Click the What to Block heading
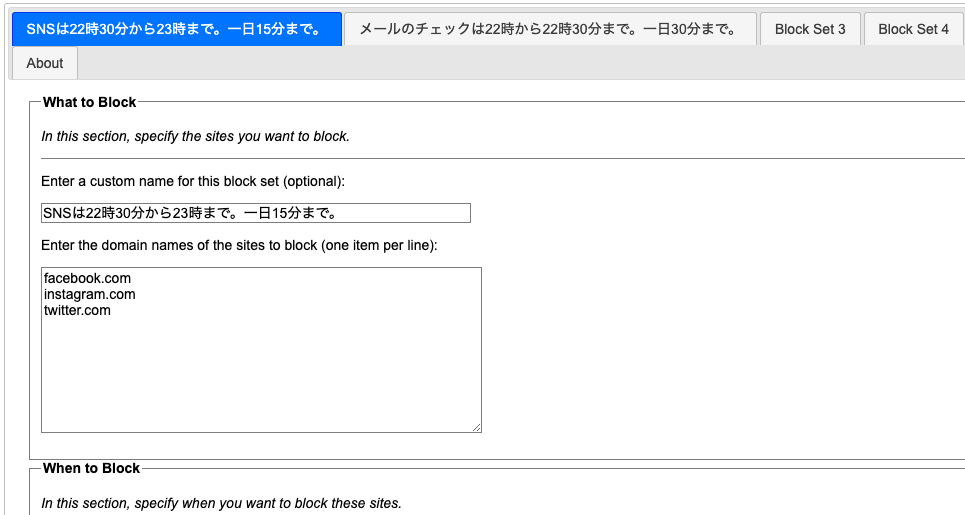This screenshot has width=965, height=515. point(89,102)
